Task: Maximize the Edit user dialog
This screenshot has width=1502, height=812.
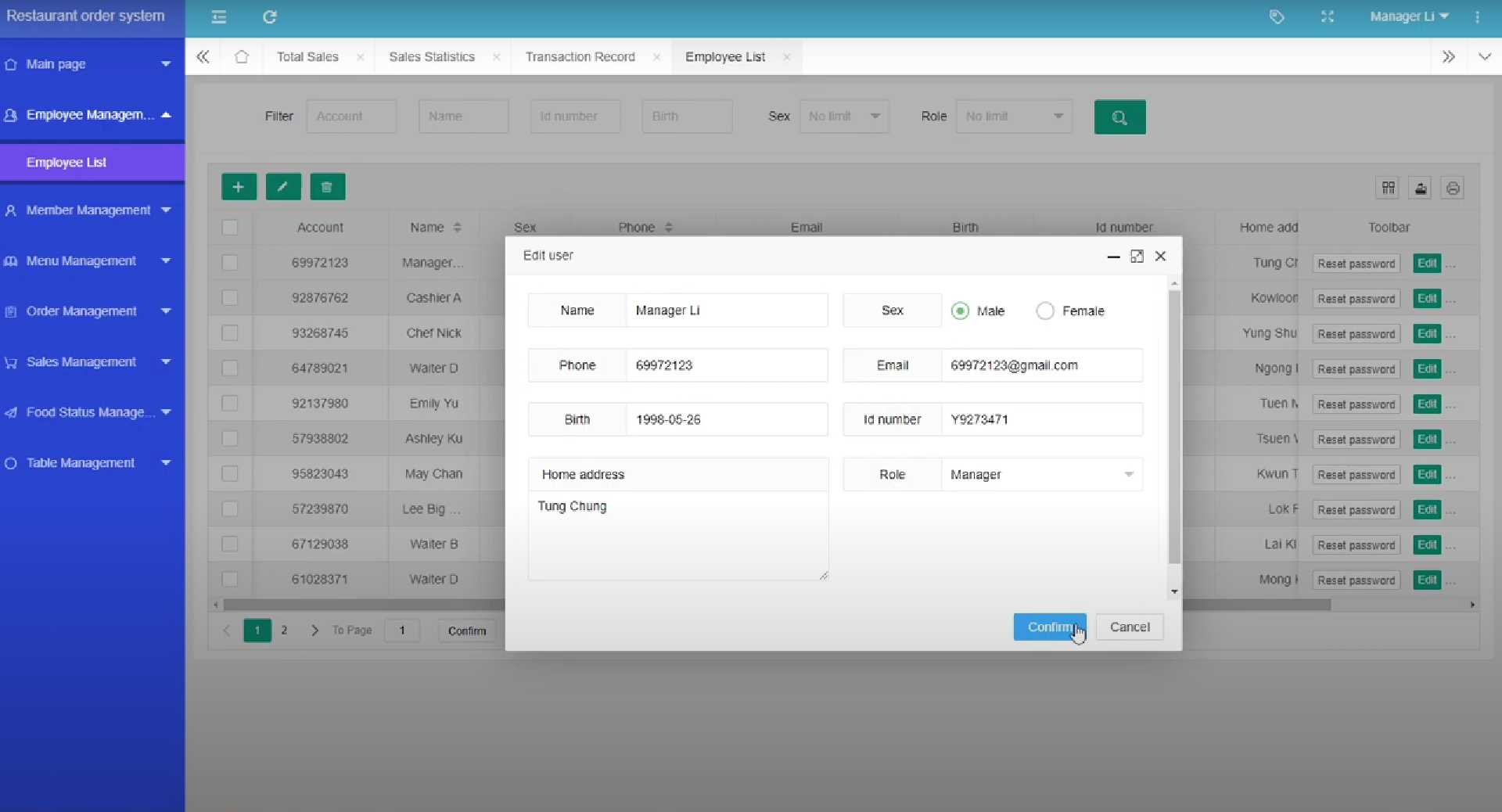Action: tap(1137, 256)
